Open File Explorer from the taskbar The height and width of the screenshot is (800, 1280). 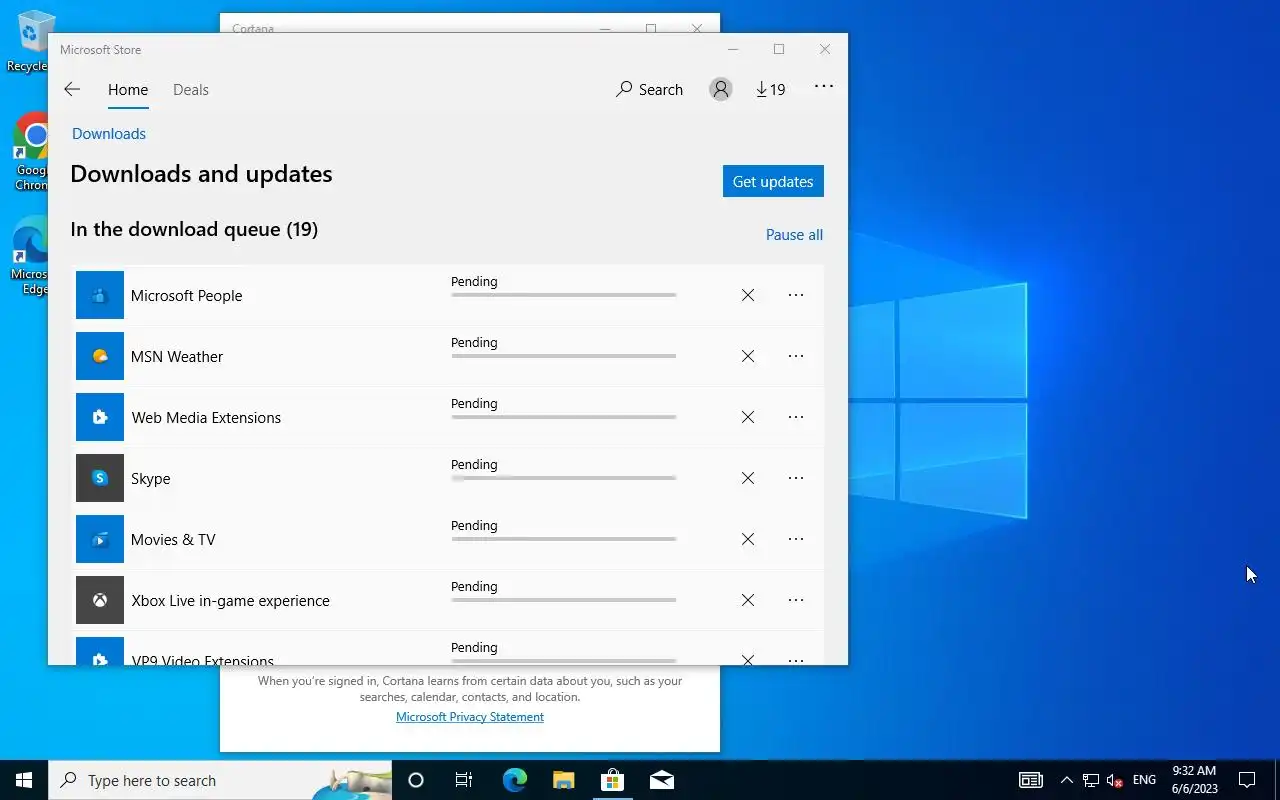click(564, 780)
